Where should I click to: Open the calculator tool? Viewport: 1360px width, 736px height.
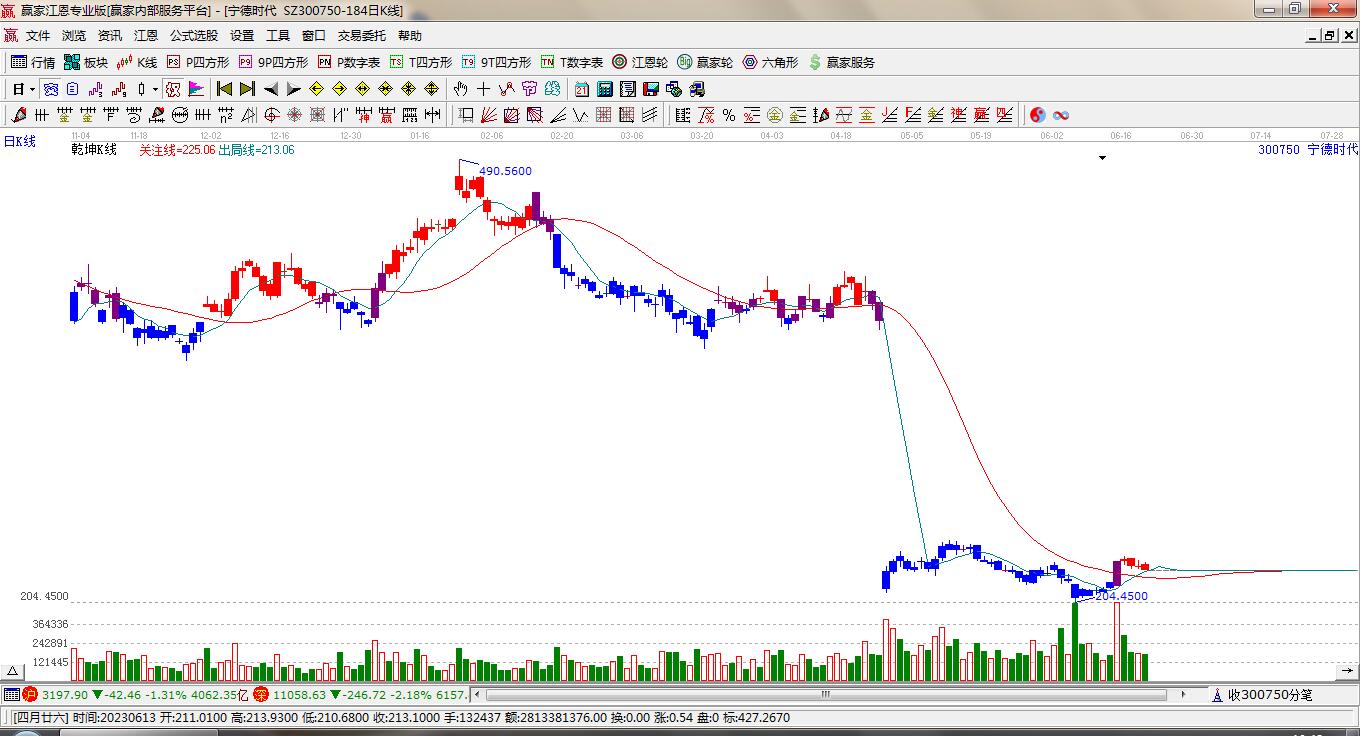[605, 89]
